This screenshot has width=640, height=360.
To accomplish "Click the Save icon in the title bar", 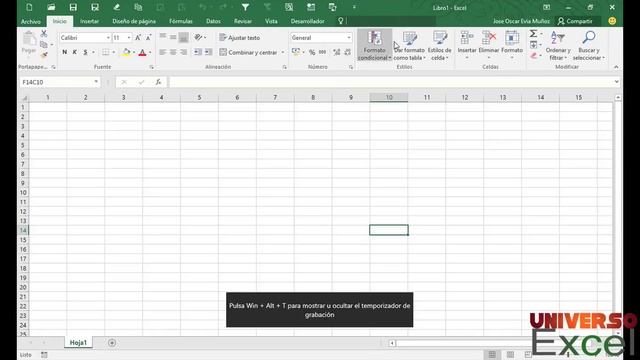I will 73,7.
